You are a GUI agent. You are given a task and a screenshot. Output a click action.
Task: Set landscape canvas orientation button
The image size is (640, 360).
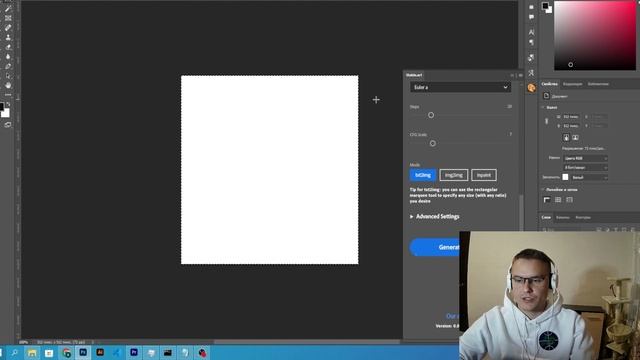pyautogui.click(x=575, y=138)
